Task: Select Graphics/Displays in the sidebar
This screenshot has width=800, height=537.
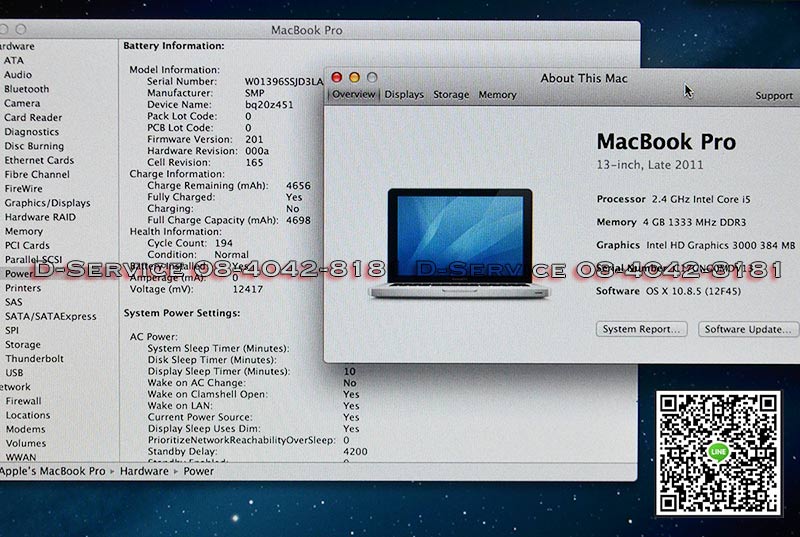Action: [x=47, y=203]
